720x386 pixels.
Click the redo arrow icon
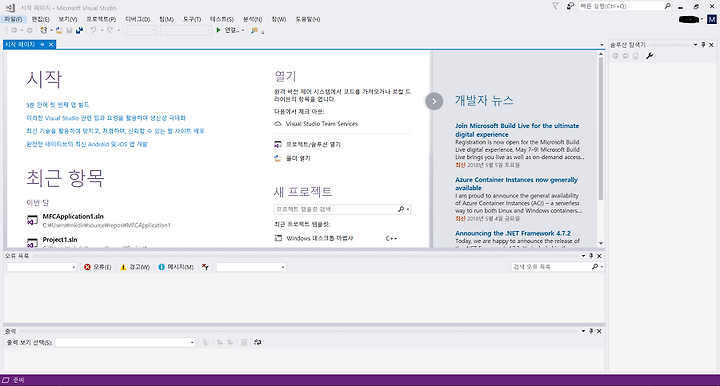(x=110, y=30)
